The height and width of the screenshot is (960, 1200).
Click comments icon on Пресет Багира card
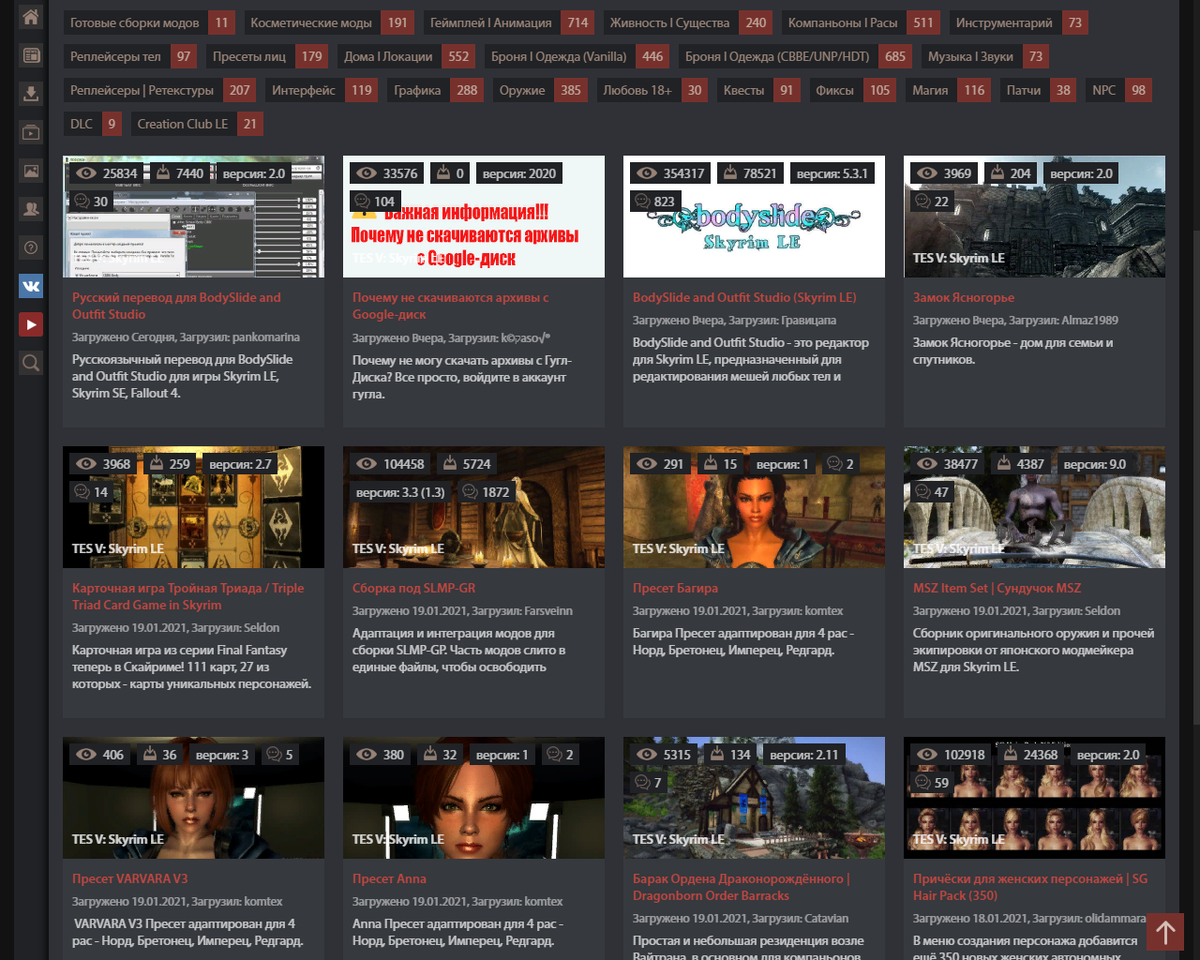pos(834,465)
